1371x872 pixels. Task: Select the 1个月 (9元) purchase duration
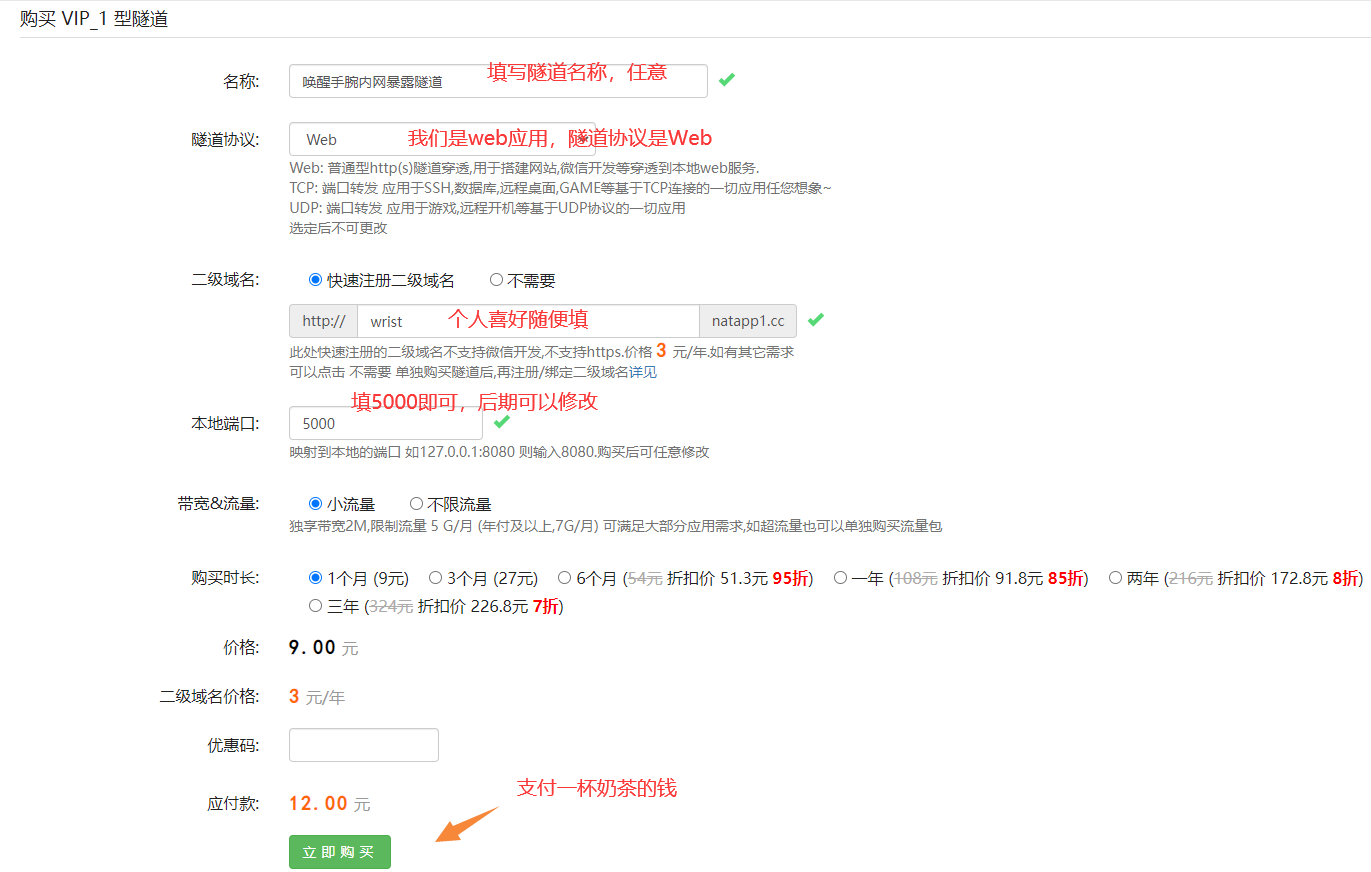pyautogui.click(x=315, y=577)
